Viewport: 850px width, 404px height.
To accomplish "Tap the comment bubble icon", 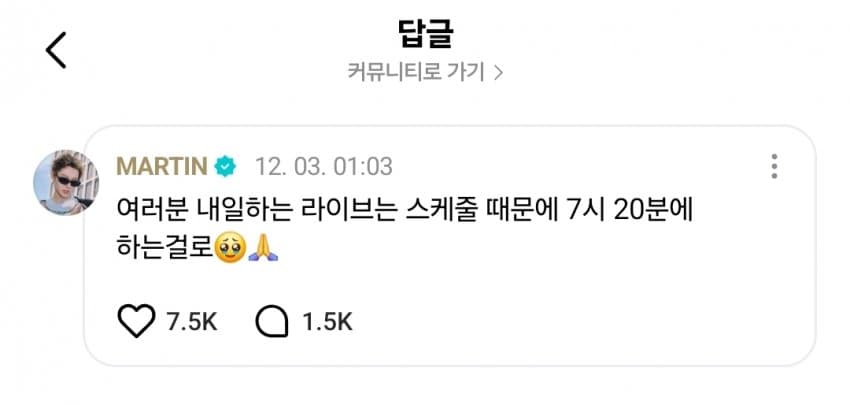I will [x=272, y=322].
